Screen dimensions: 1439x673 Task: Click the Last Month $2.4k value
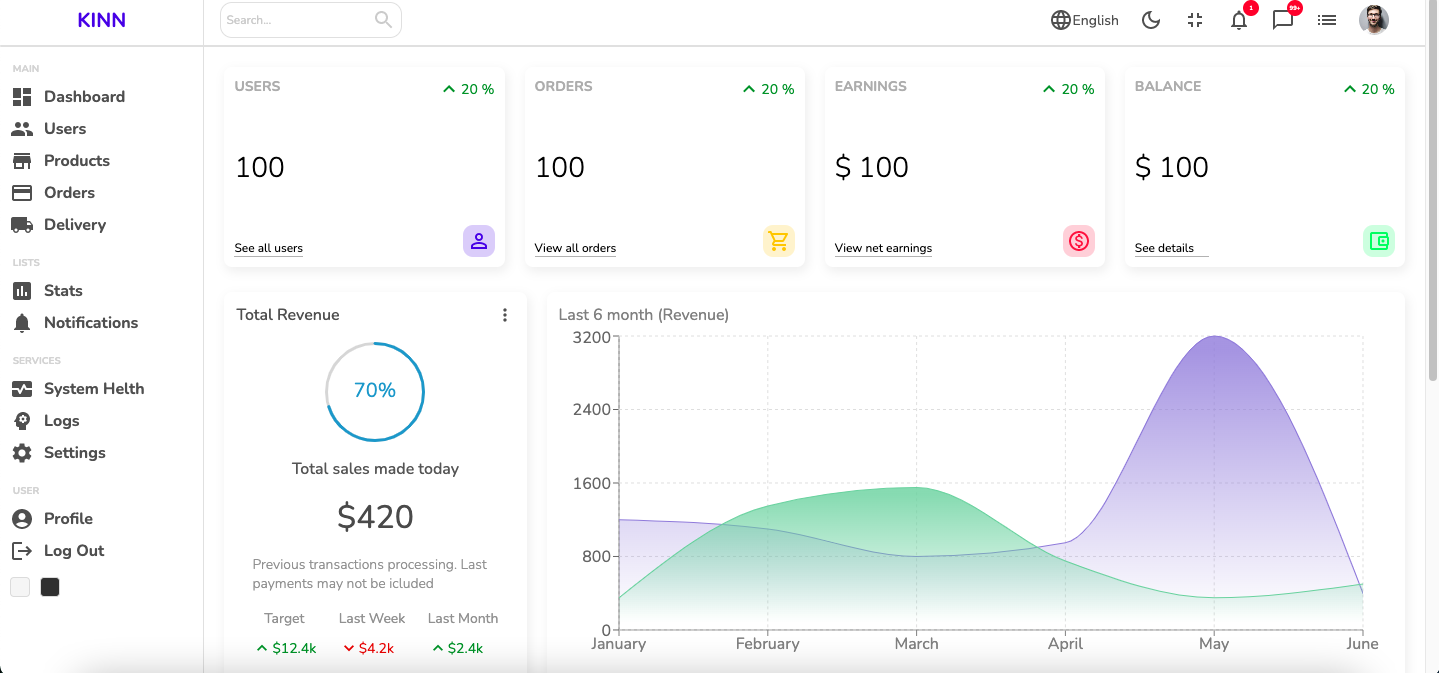(458, 648)
